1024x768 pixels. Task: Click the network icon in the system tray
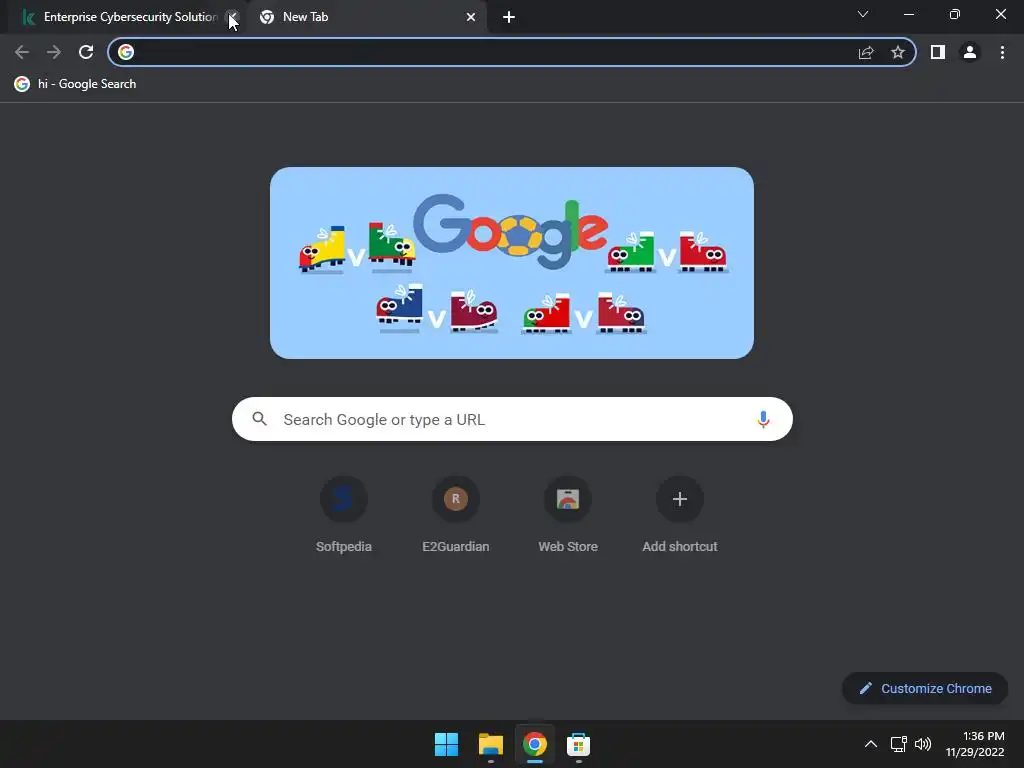(x=899, y=744)
